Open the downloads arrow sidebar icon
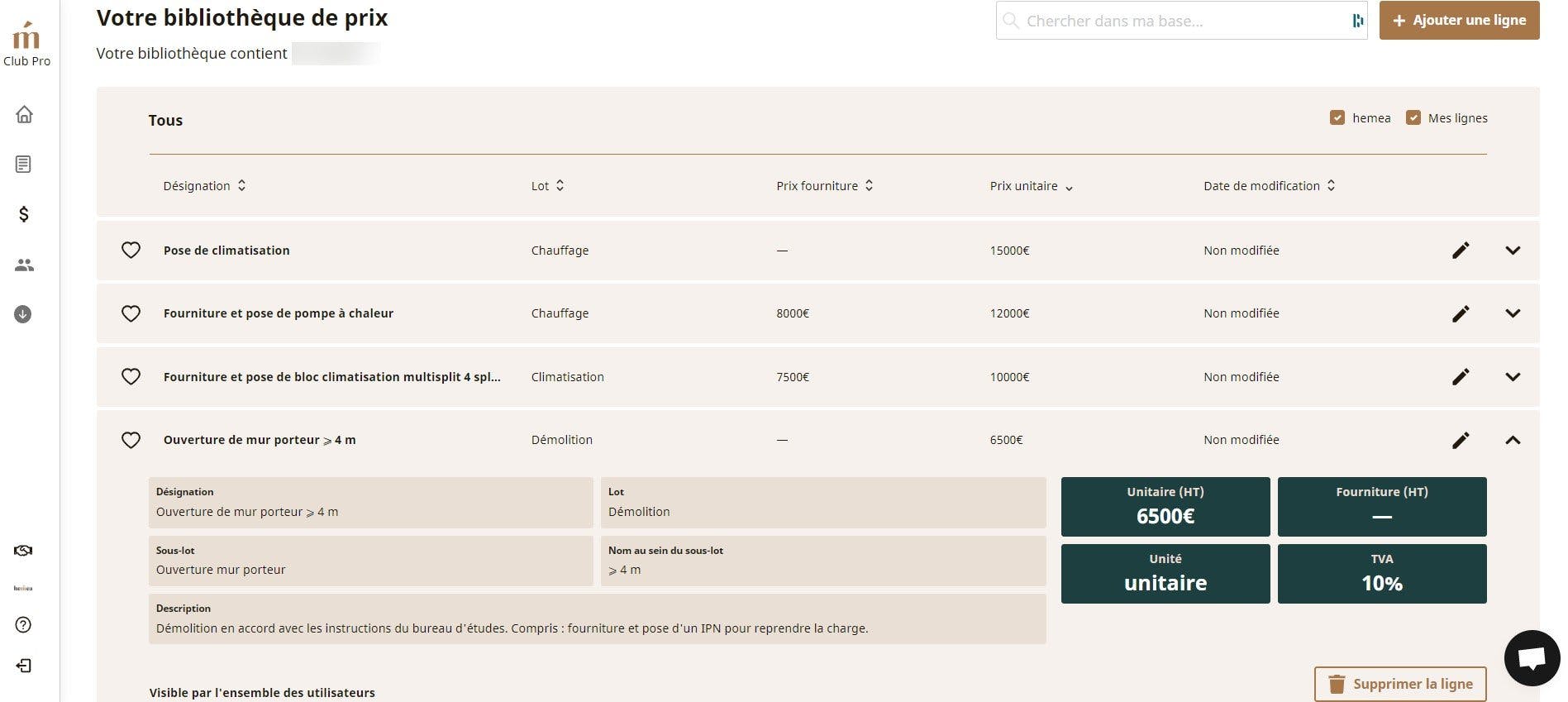 [23, 314]
